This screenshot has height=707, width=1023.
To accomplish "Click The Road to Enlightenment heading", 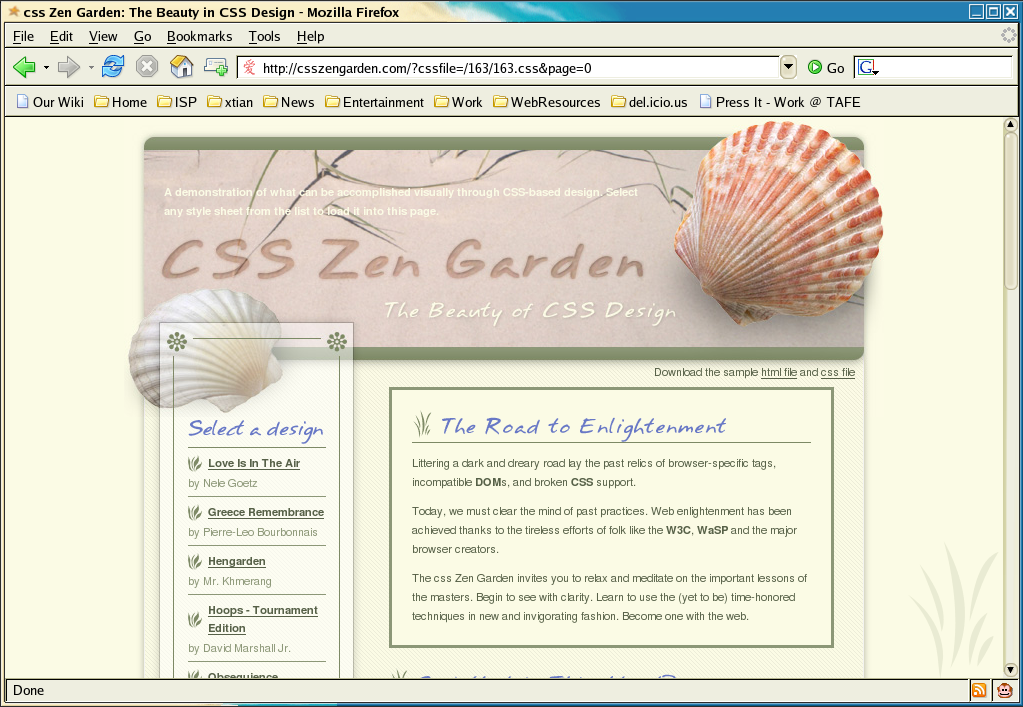I will (583, 427).
